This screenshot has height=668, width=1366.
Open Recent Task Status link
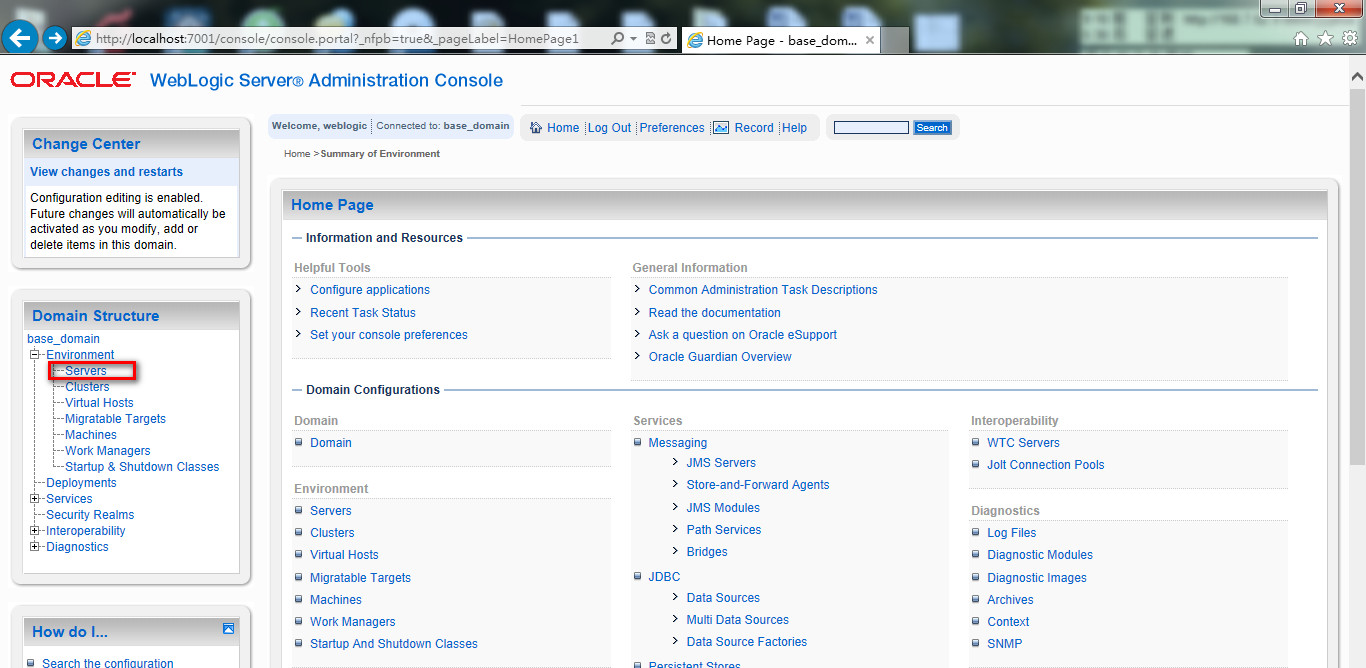(363, 312)
